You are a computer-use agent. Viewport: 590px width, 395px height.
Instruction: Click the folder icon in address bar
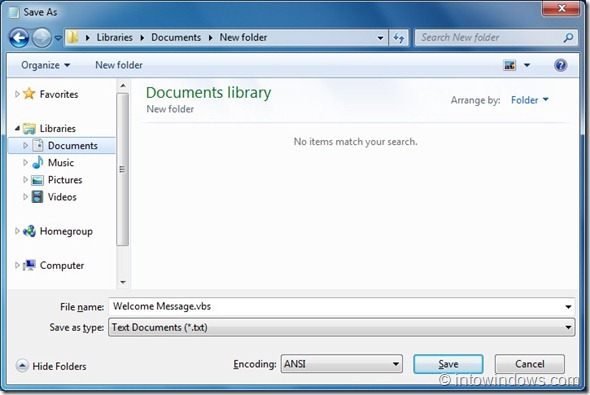(x=73, y=37)
